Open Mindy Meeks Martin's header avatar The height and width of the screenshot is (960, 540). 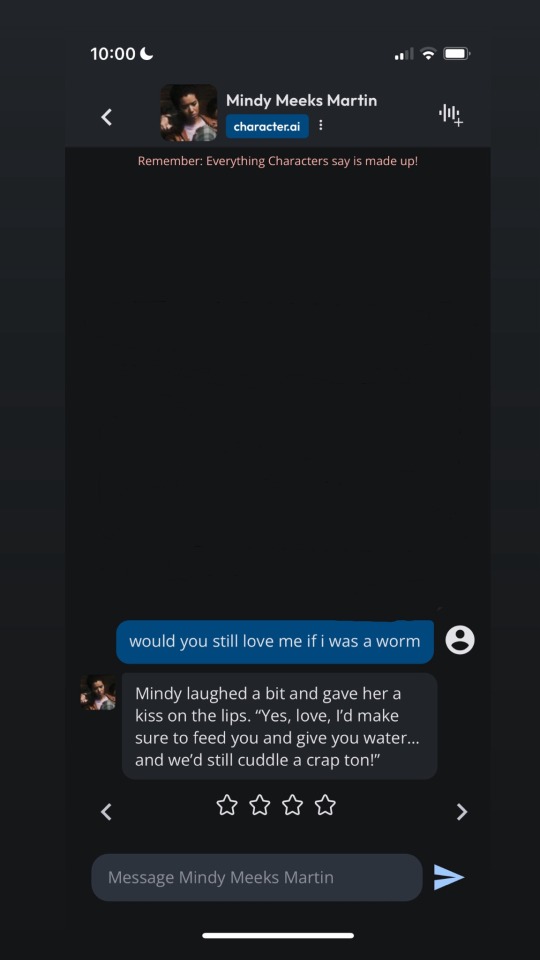click(189, 113)
